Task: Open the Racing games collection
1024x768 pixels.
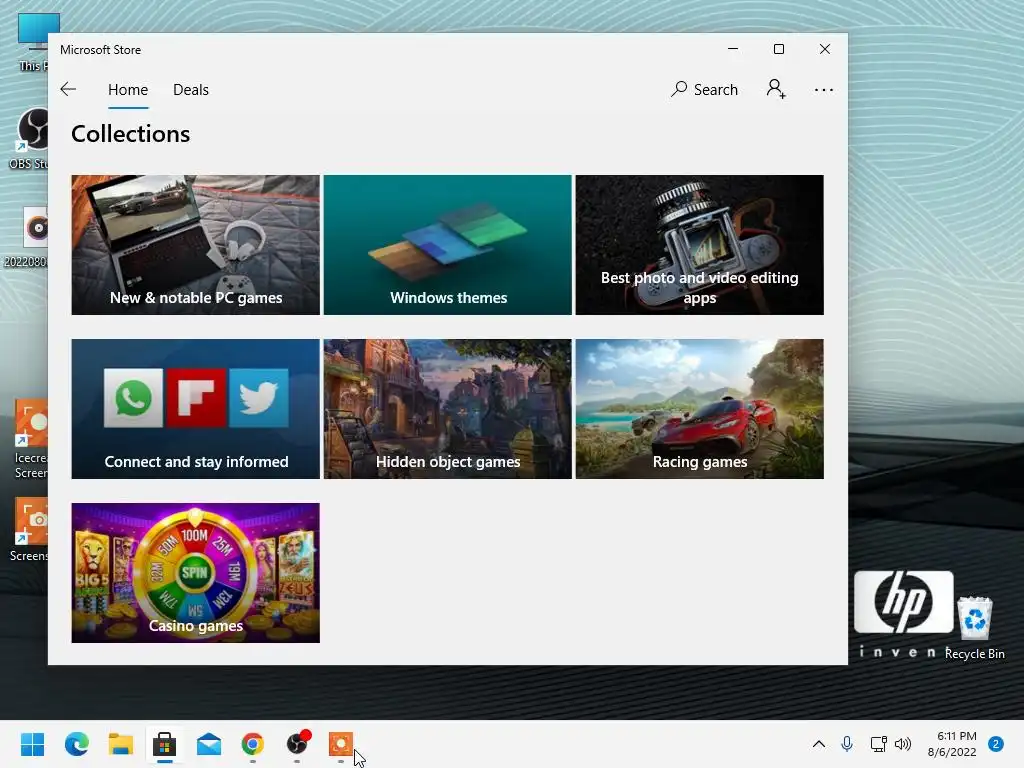Action: 699,409
